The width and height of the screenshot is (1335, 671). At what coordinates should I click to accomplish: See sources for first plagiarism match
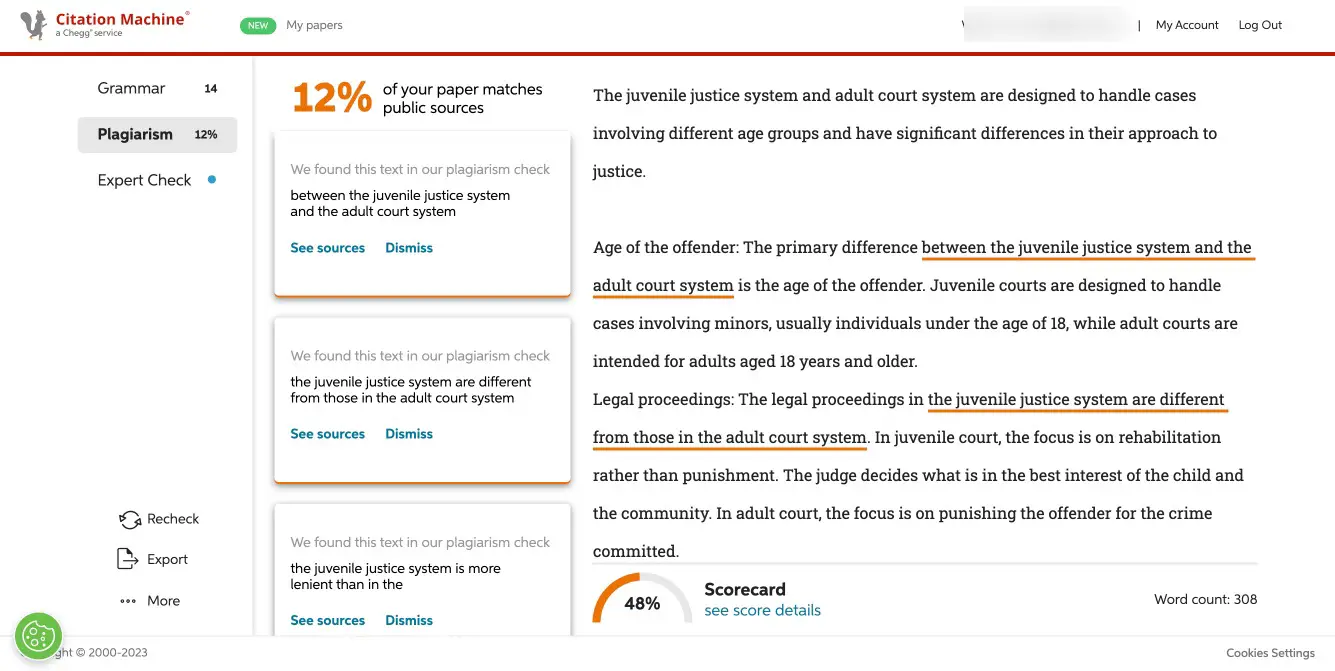coord(327,248)
